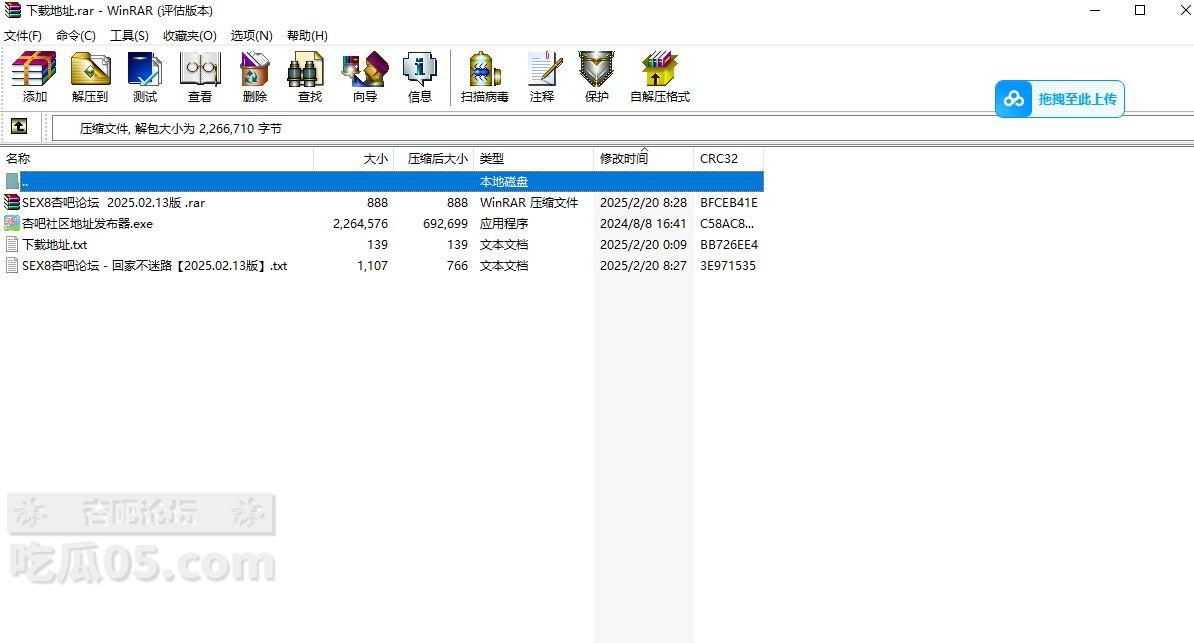Sort by the 大小 column header
The height and width of the screenshot is (643, 1194).
pos(354,158)
